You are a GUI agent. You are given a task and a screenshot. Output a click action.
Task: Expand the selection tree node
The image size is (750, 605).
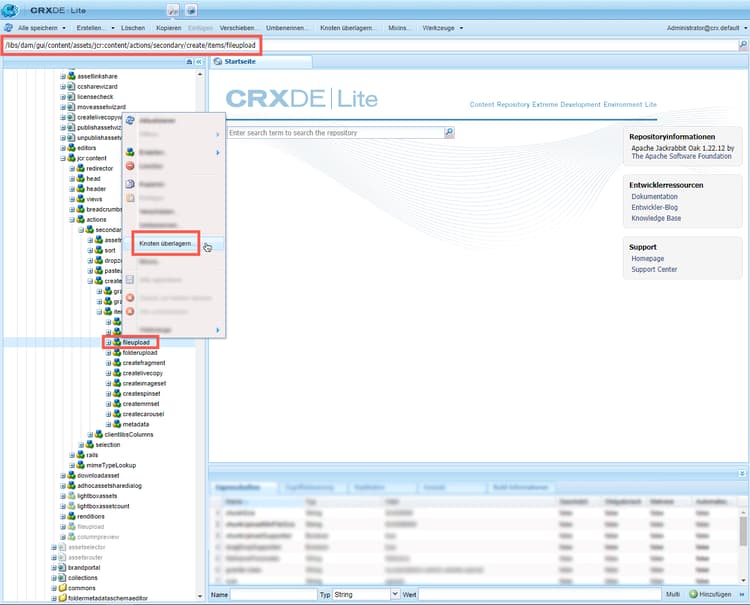(81, 445)
